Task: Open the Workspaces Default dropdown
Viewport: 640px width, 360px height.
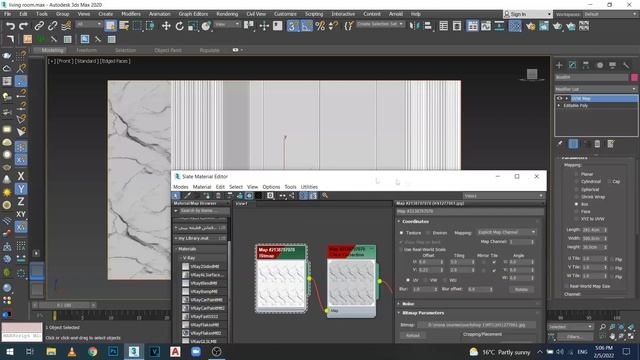Action: point(610,14)
